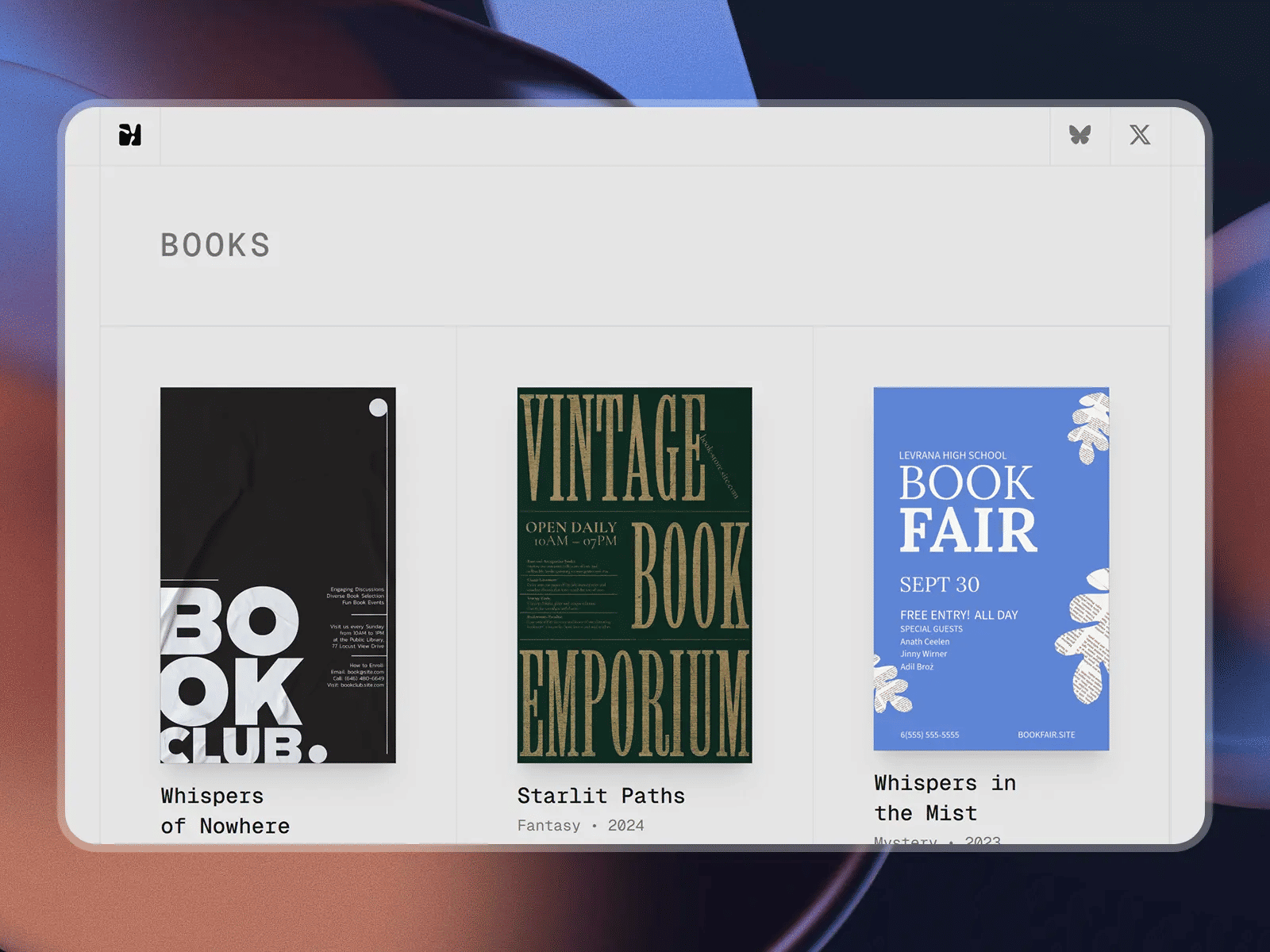Screen dimensions: 1270x952
Task: Click the 'Fantasy • 2024' caption text
Action: pos(580,825)
